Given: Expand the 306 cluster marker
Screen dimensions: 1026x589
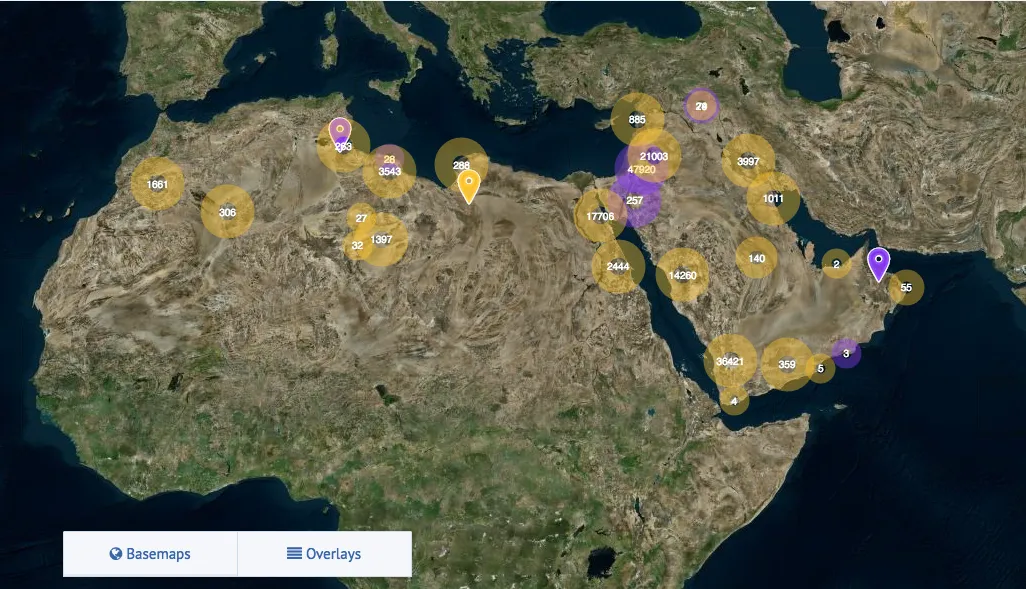Looking at the screenshot, I should tap(227, 212).
